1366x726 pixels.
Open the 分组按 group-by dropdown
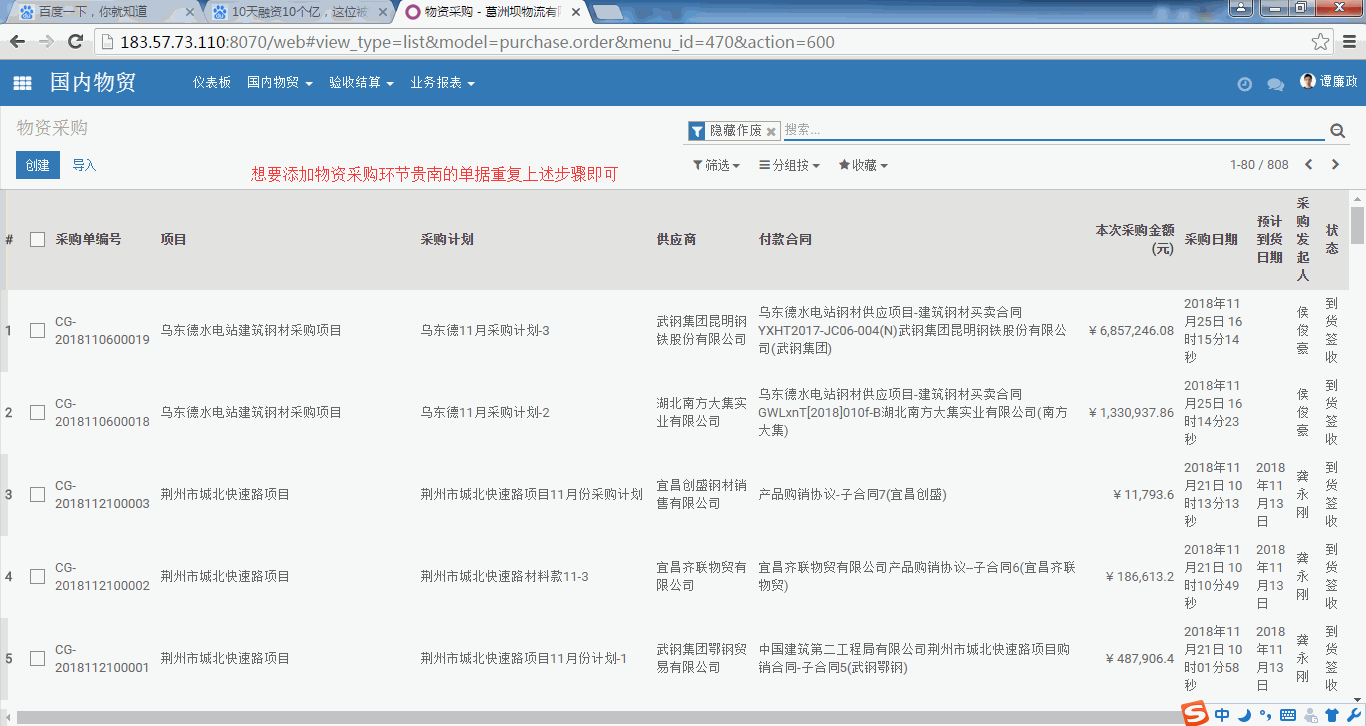pos(789,165)
